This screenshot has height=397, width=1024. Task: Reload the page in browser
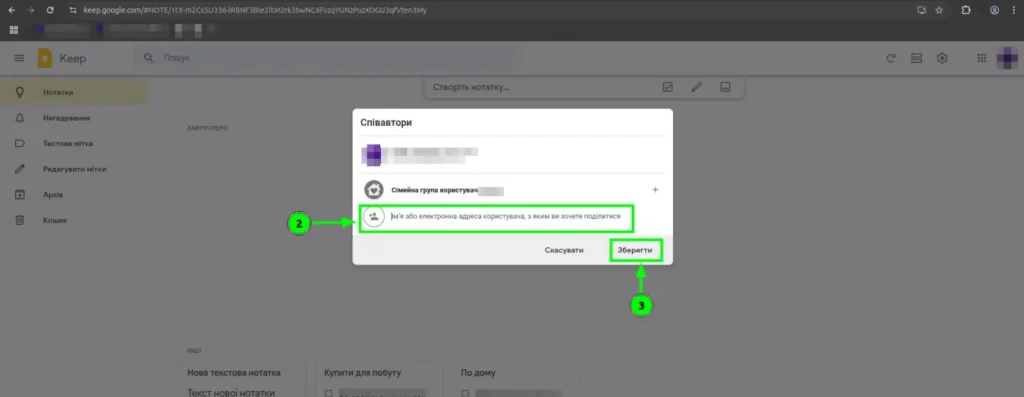coord(50,10)
